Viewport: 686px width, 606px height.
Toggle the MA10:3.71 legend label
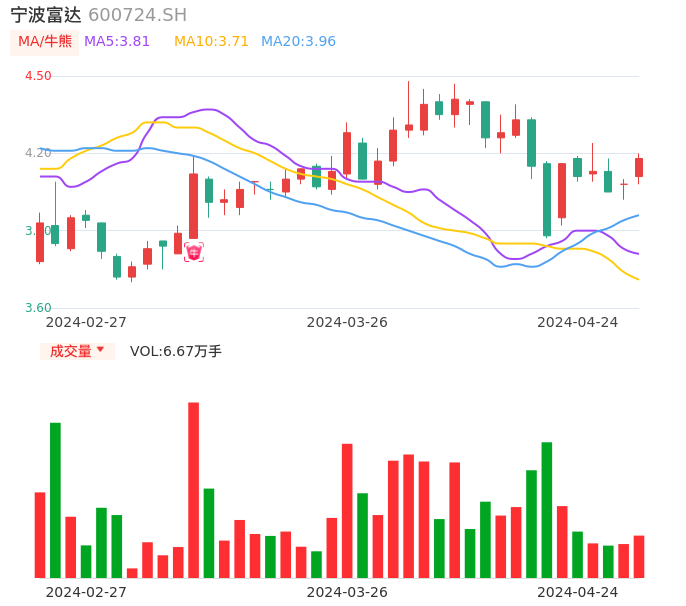(211, 42)
